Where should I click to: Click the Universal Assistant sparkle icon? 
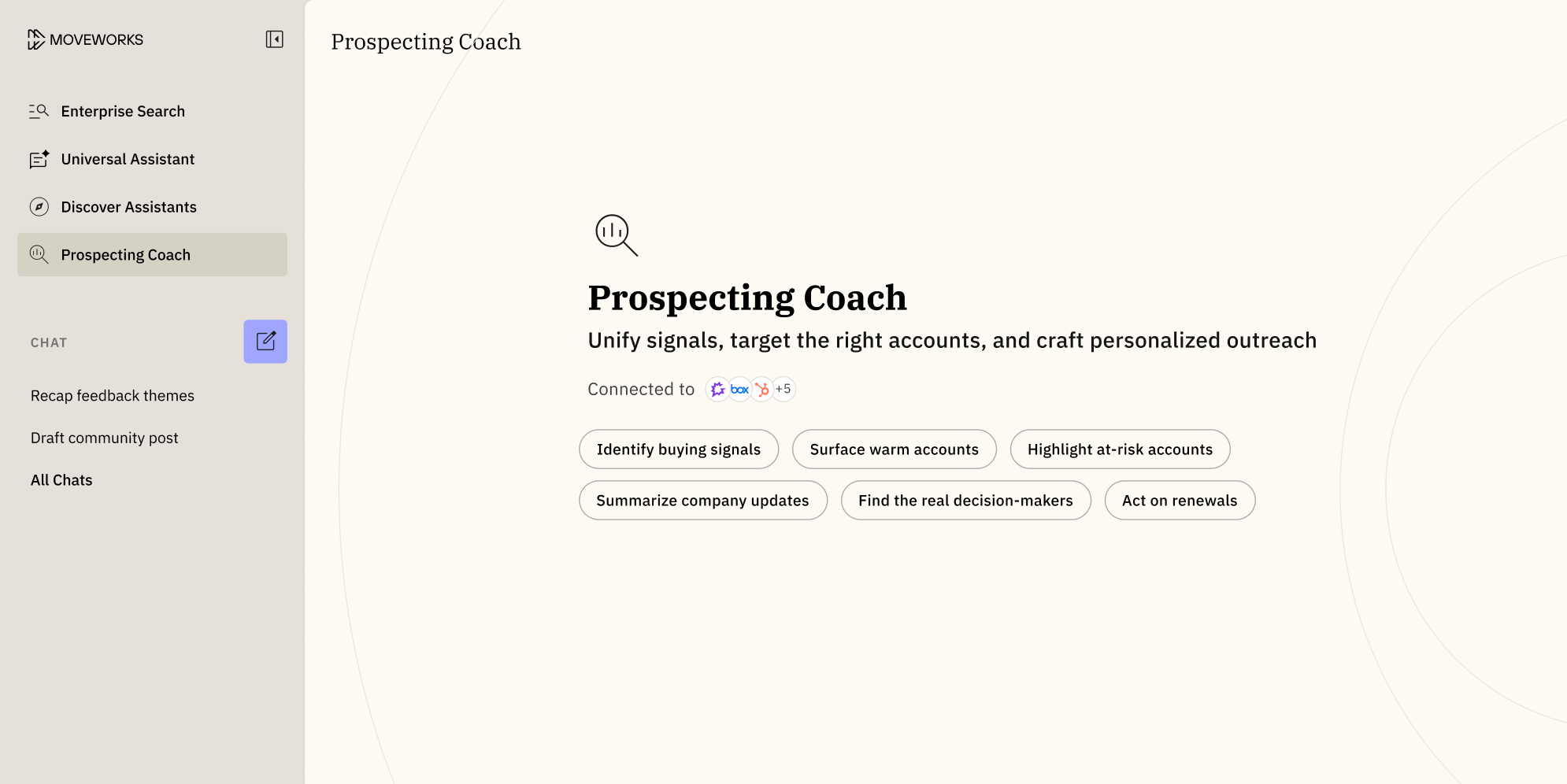39,159
